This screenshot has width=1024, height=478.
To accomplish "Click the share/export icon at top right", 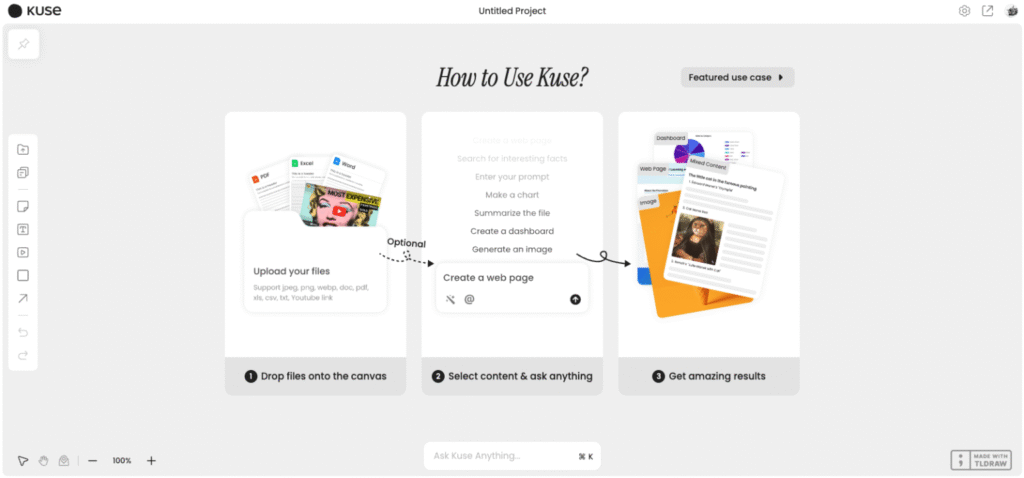I will coord(988,11).
